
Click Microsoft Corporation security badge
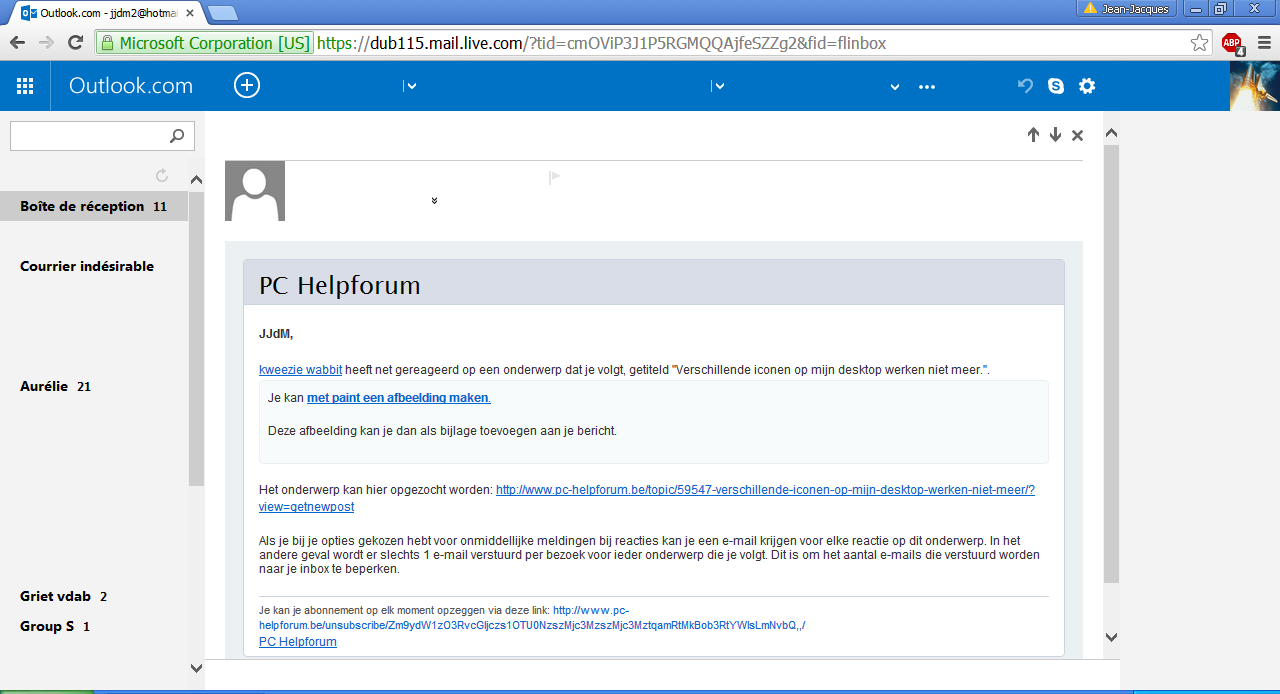(205, 43)
